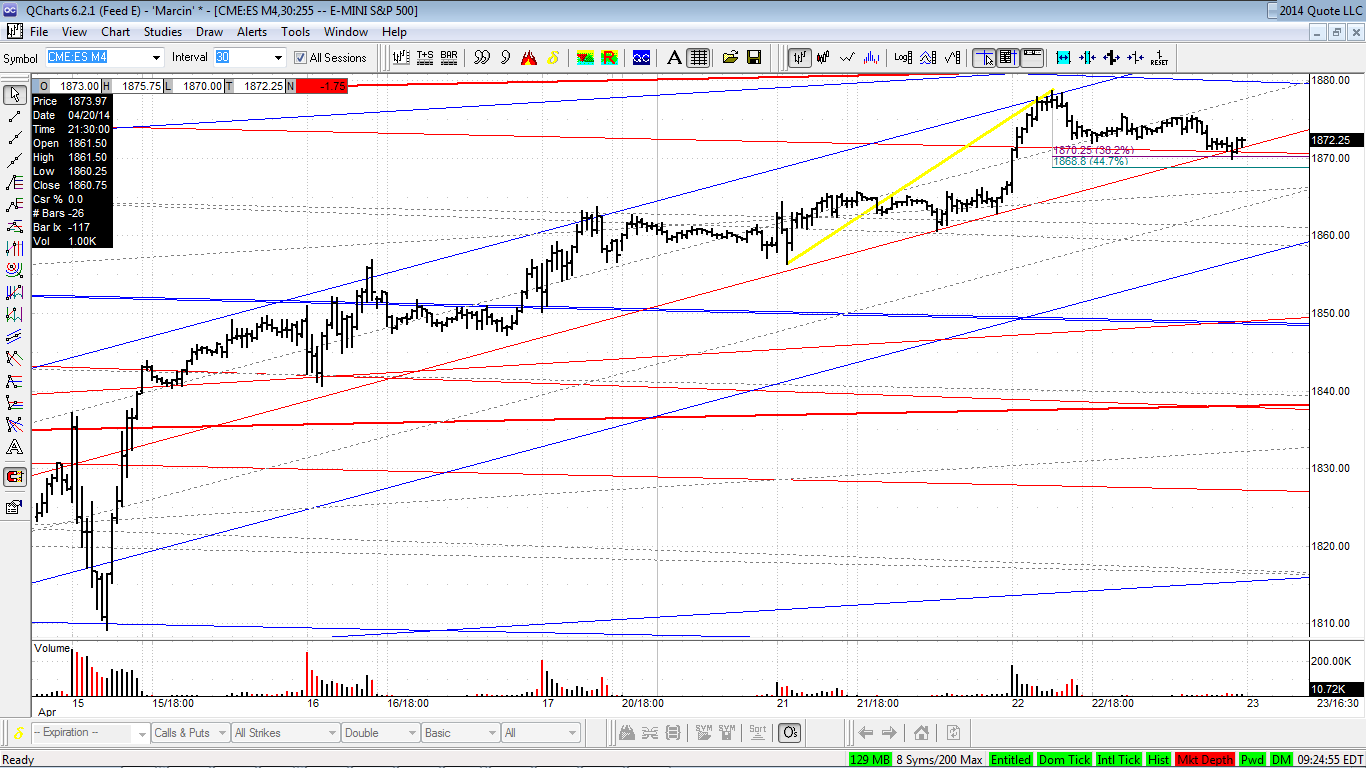Open the Calls & Puts dropdown
The image size is (1366, 768).
click(x=190, y=733)
